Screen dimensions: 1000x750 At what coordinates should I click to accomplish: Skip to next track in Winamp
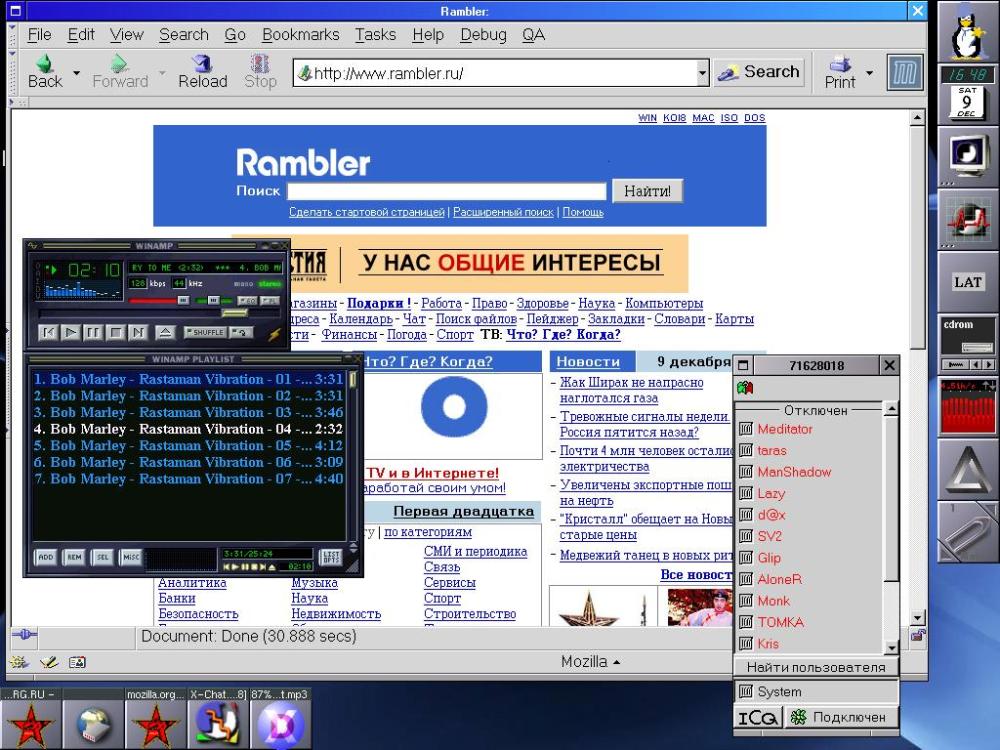point(138,332)
